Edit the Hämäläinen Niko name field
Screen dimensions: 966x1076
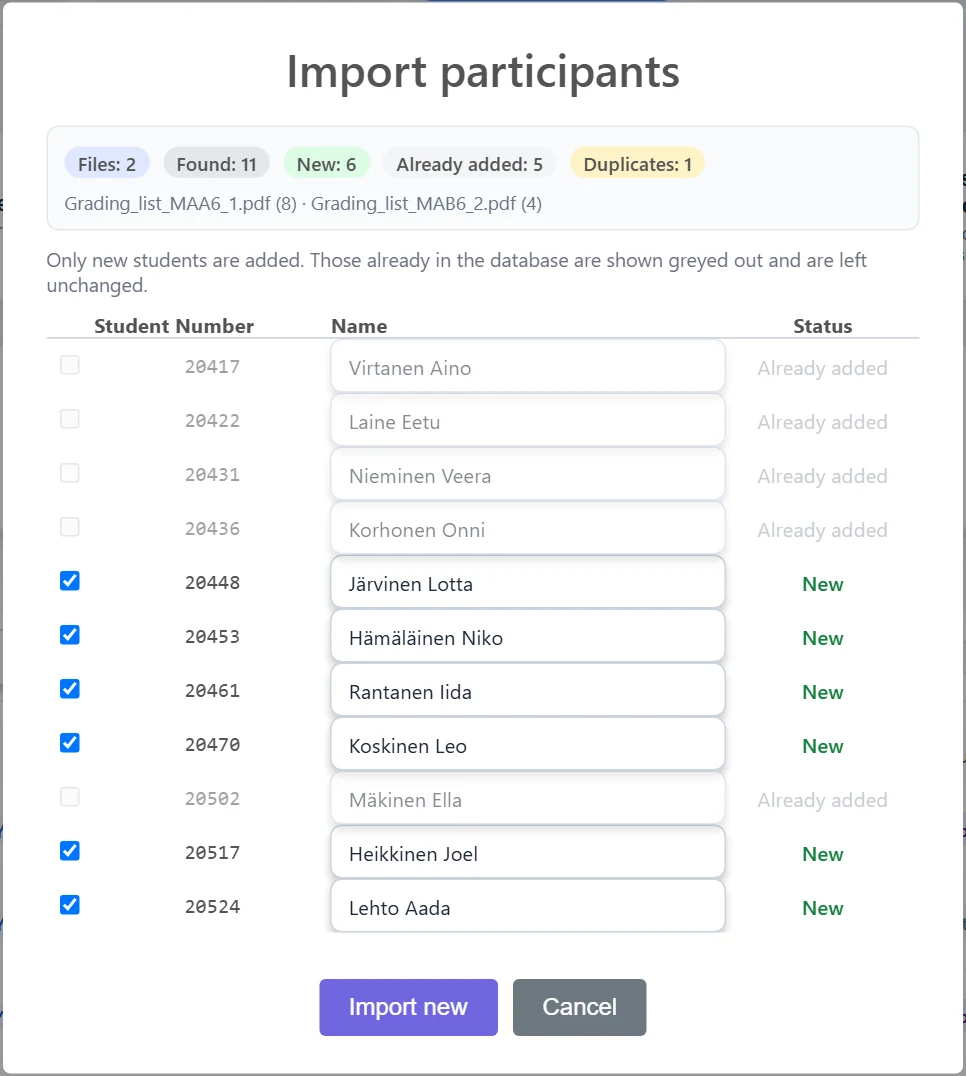528,636
